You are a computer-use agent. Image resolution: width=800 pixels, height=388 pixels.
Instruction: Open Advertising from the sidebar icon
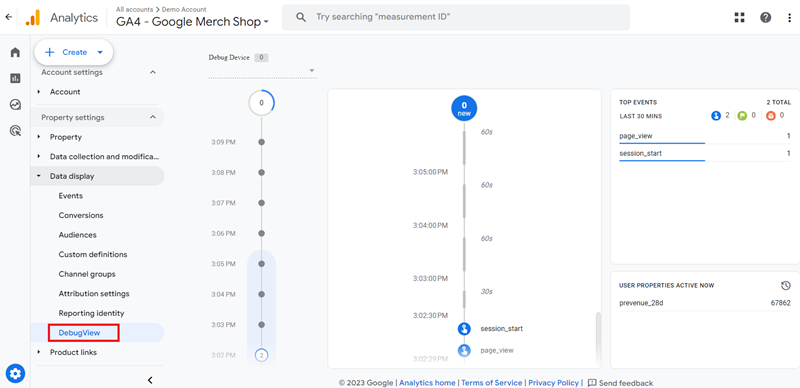click(15, 131)
